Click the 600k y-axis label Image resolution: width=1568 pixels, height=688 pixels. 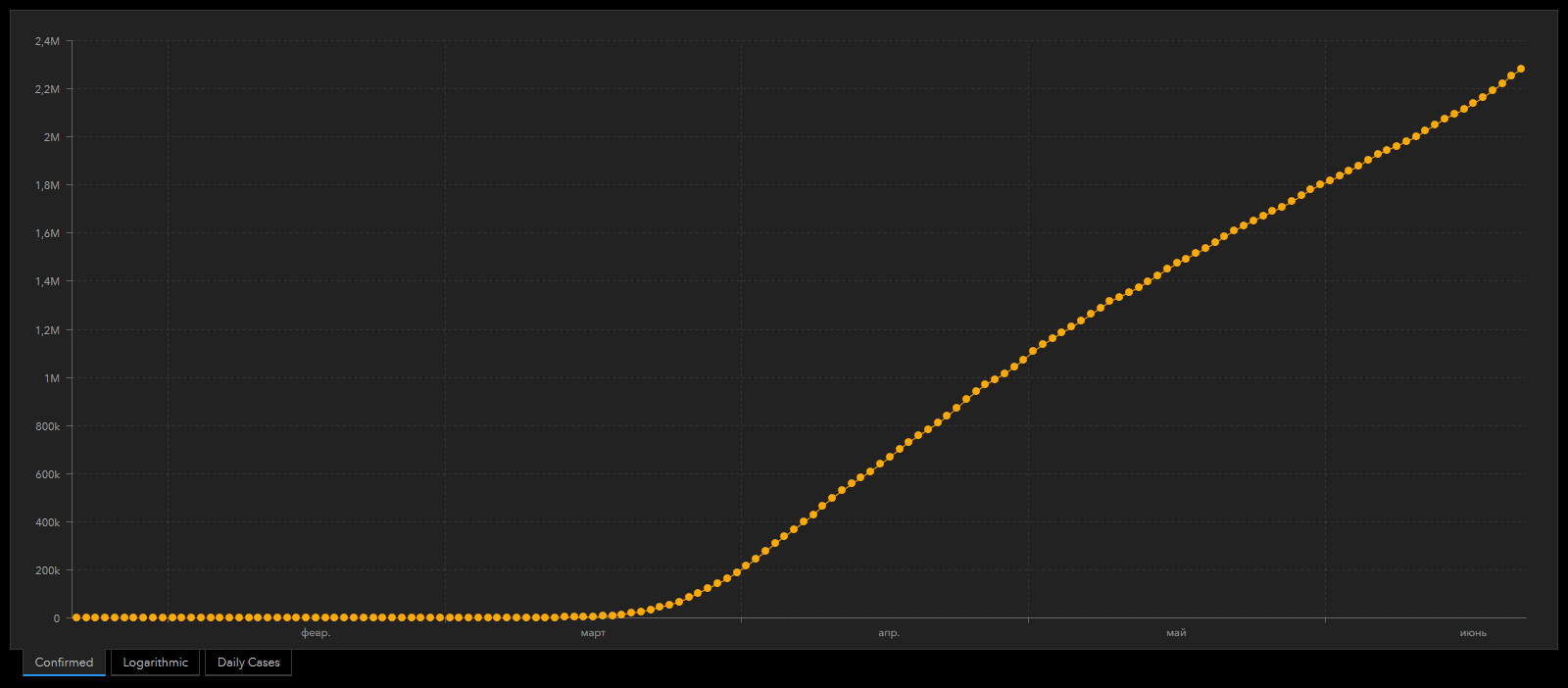(47, 474)
